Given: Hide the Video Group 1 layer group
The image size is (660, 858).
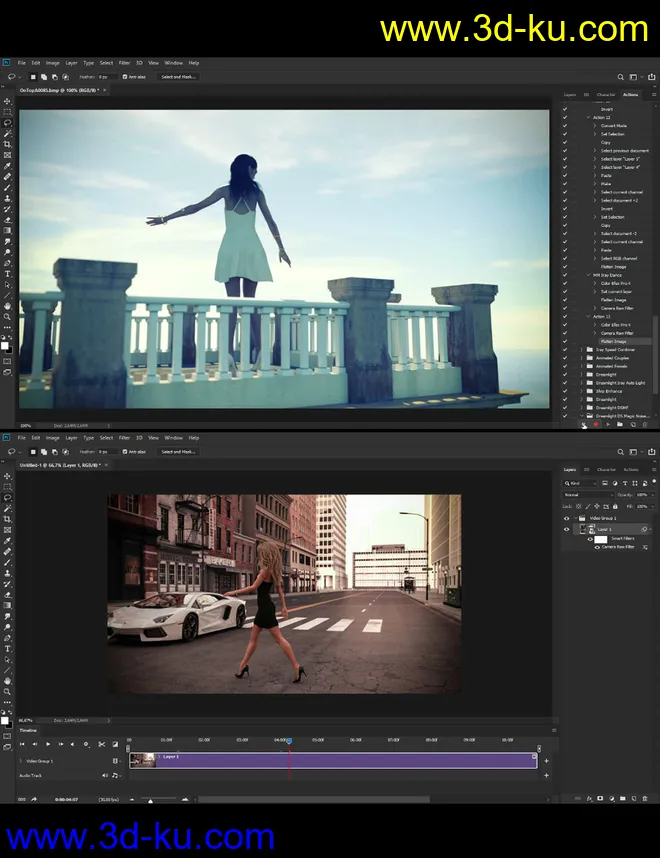Looking at the screenshot, I should [566, 518].
